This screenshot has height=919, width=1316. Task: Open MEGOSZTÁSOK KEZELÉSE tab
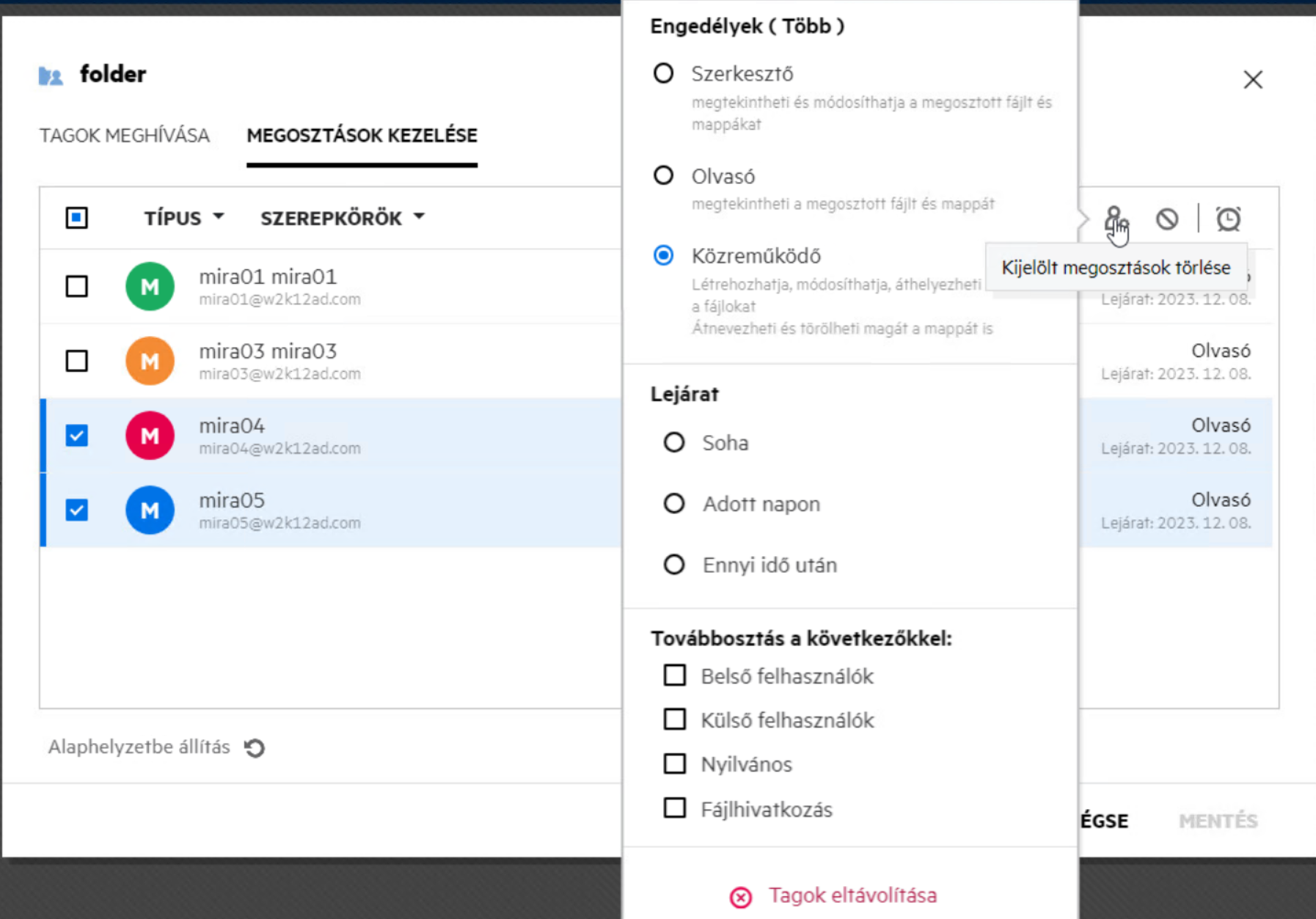tap(362, 136)
